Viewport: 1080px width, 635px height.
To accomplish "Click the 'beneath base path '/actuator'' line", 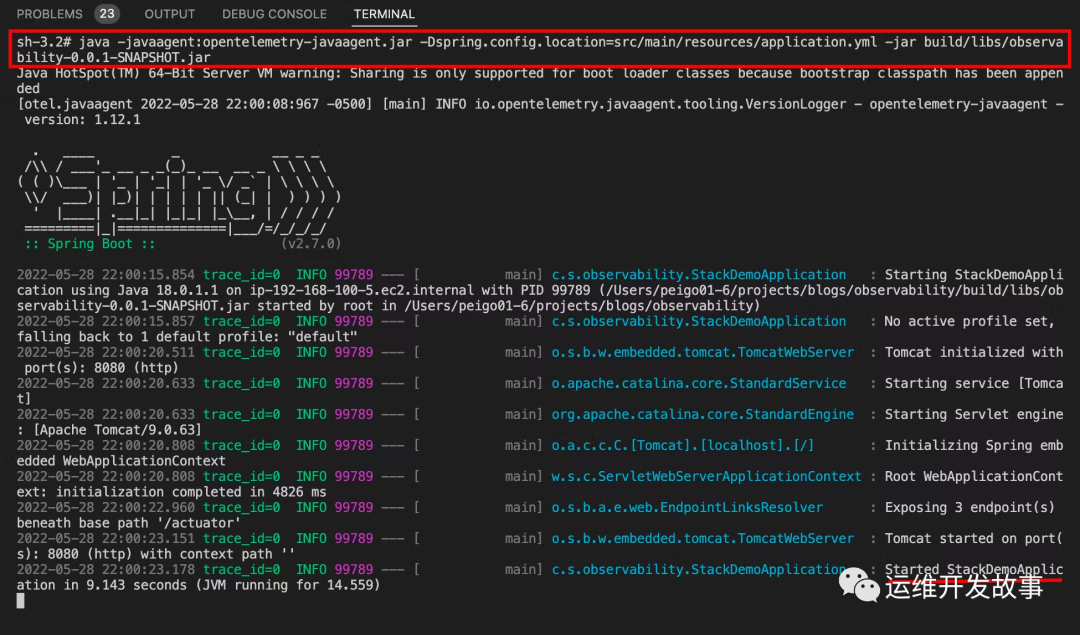I will (x=129, y=523).
